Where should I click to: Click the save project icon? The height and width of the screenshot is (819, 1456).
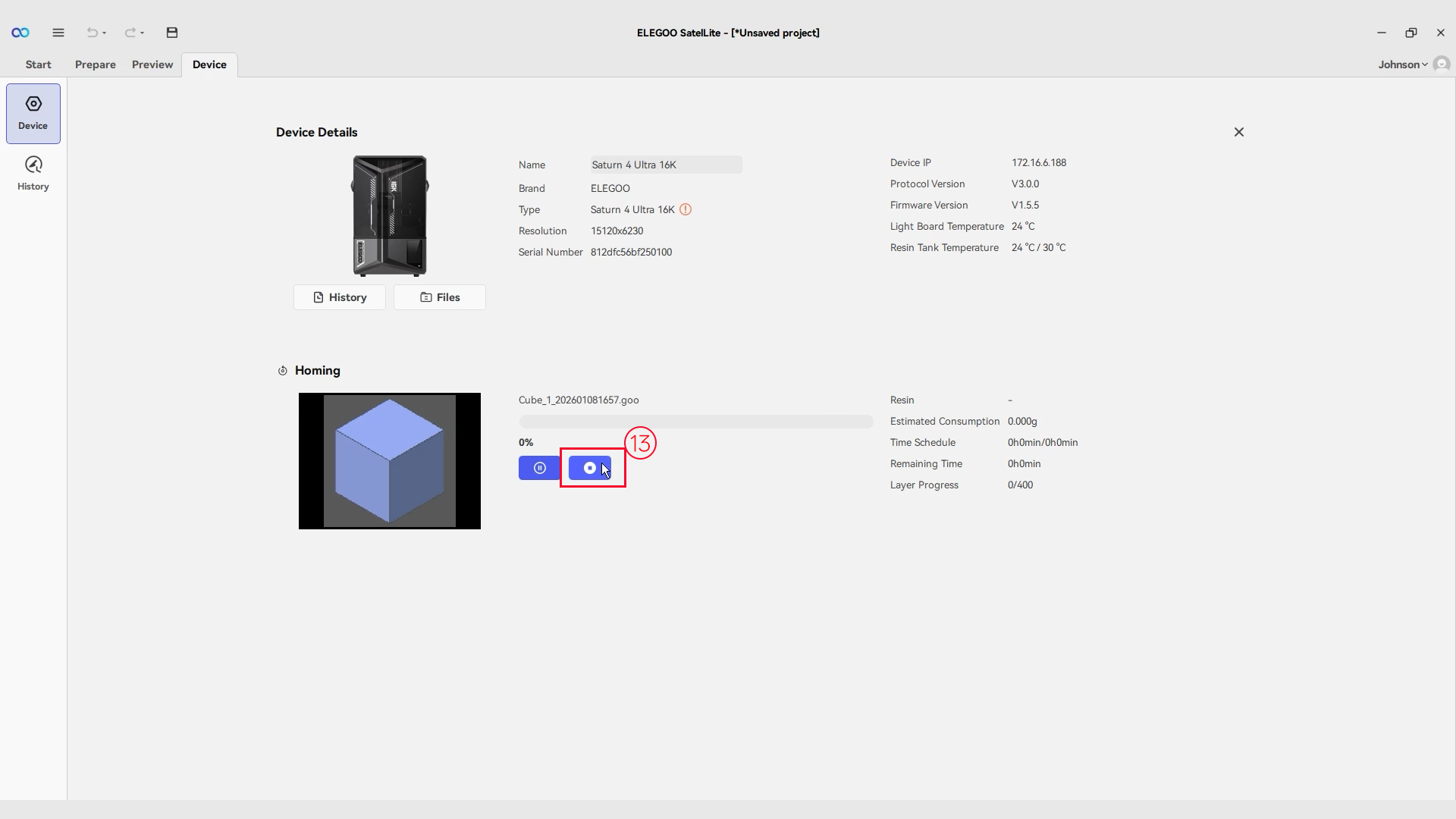point(172,33)
